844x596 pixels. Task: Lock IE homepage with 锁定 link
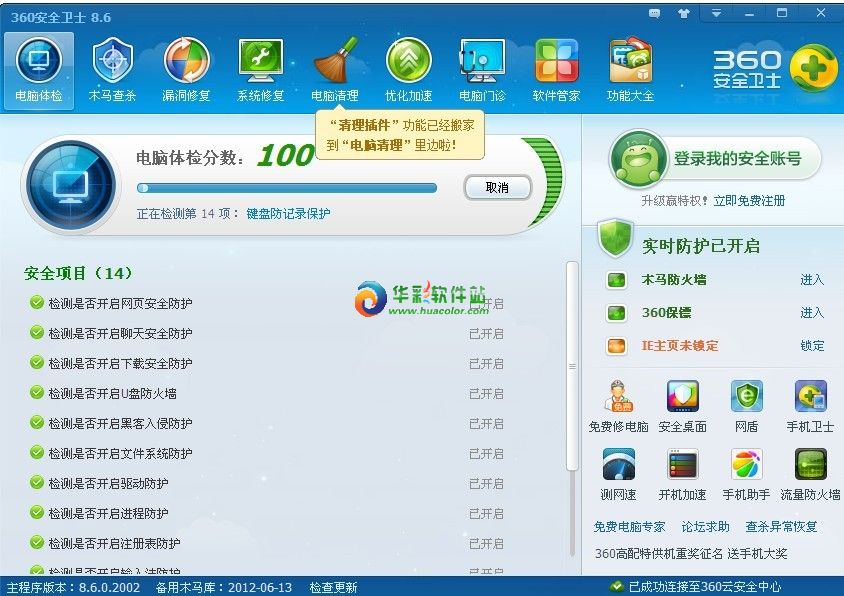point(812,346)
